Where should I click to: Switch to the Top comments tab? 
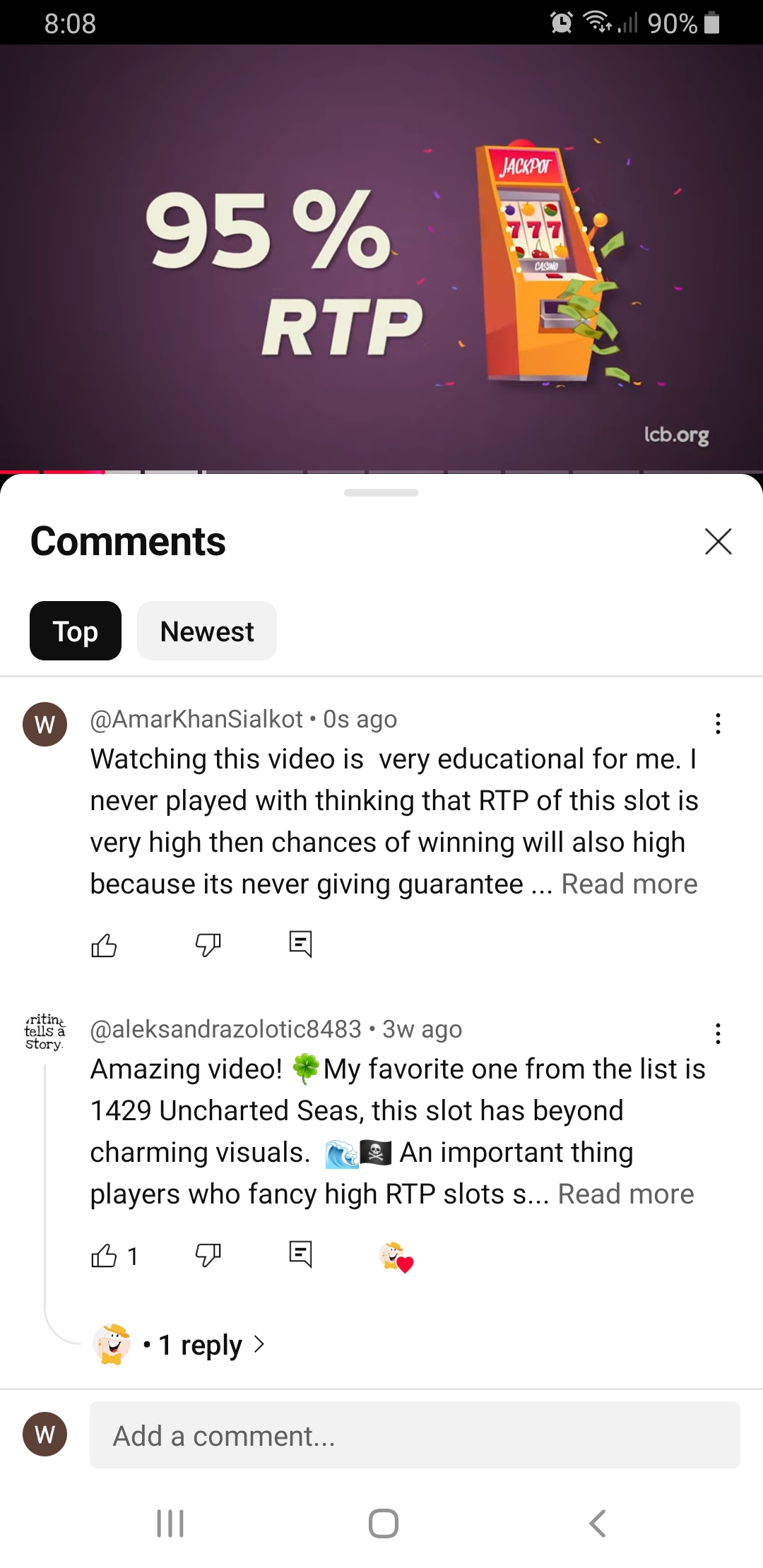(x=76, y=631)
